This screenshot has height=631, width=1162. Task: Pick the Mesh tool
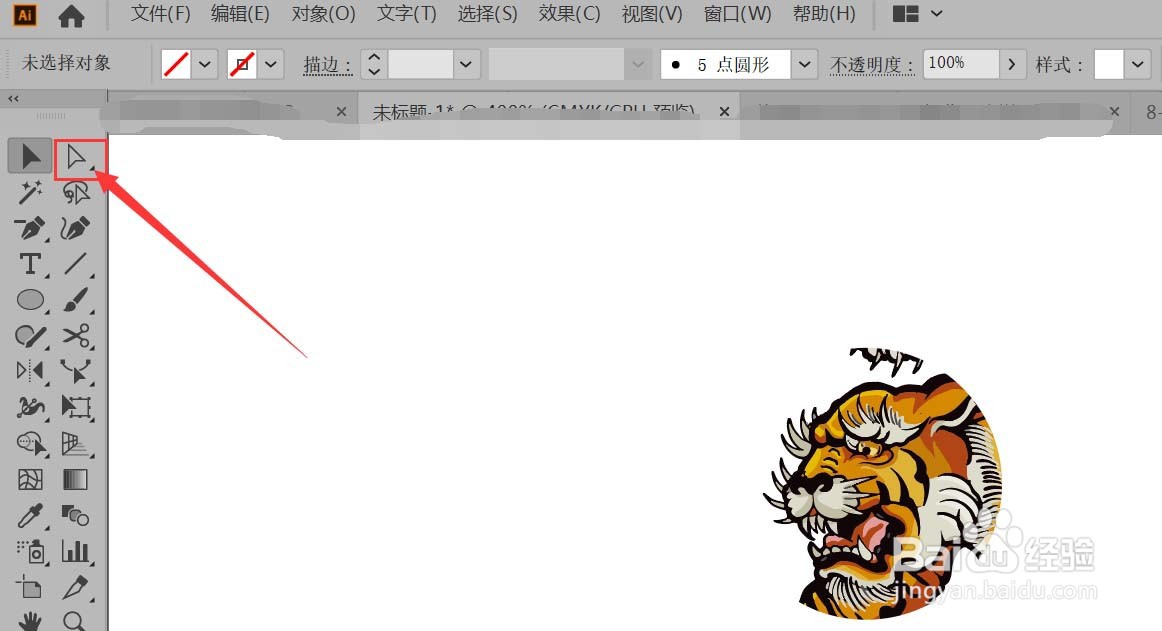(30, 480)
